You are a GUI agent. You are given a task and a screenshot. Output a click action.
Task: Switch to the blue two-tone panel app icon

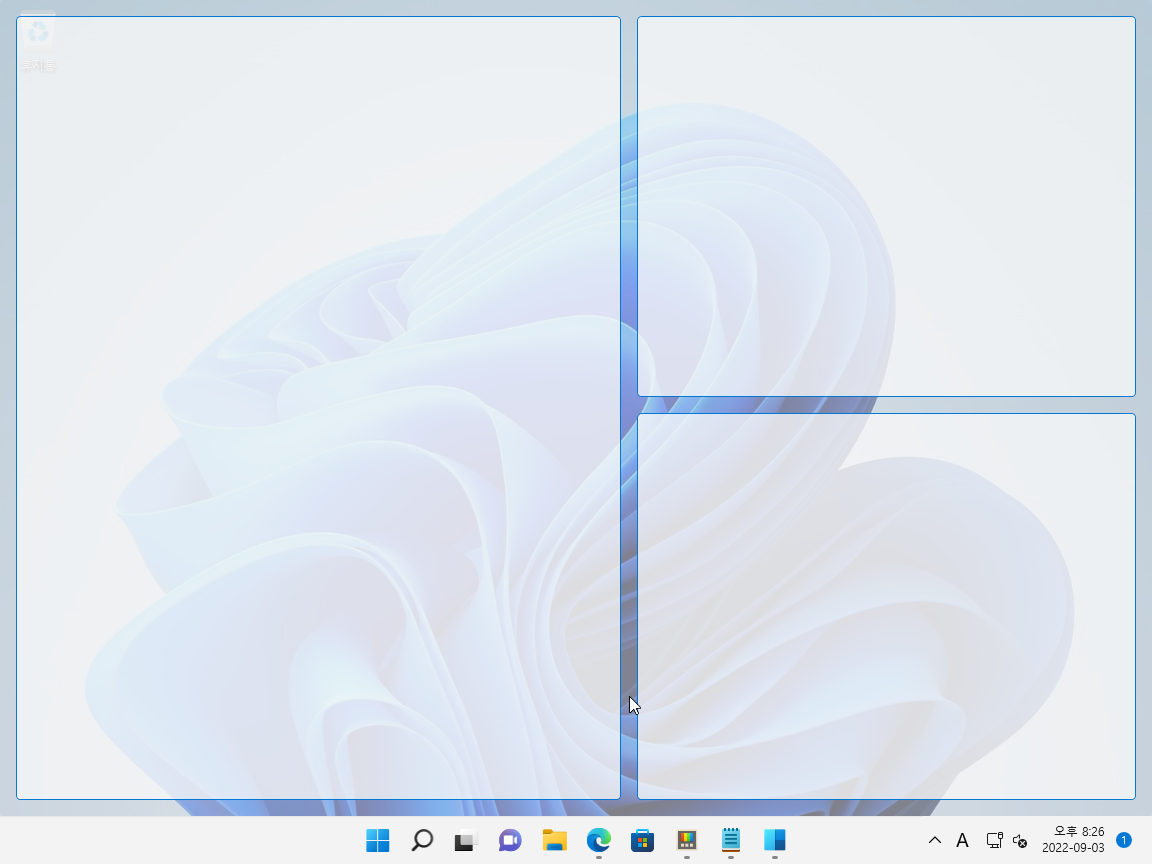point(774,840)
